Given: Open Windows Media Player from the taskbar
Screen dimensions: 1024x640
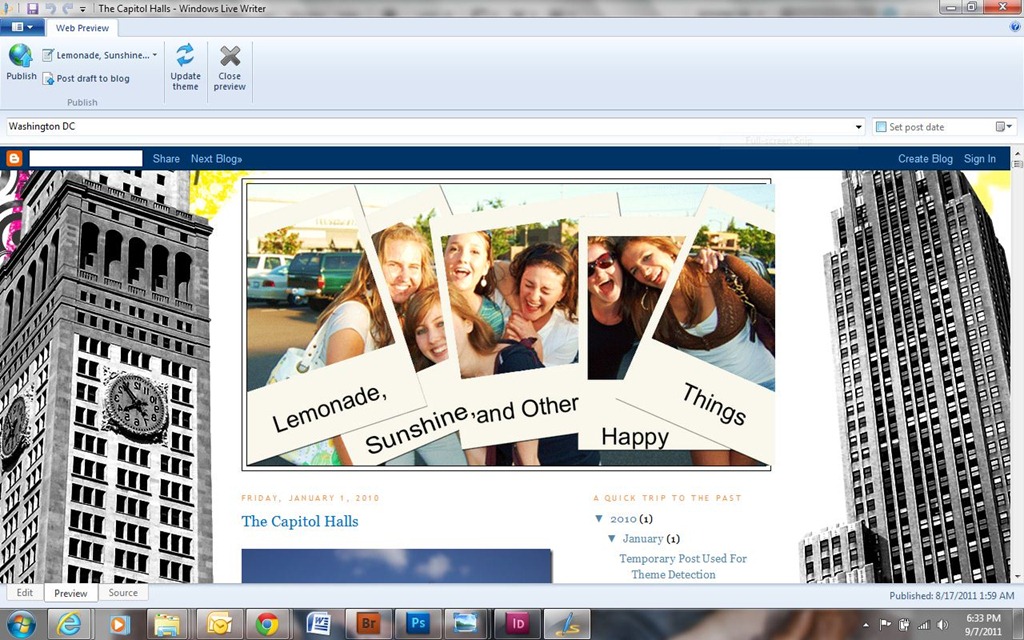Looking at the screenshot, I should pyautogui.click(x=119, y=624).
